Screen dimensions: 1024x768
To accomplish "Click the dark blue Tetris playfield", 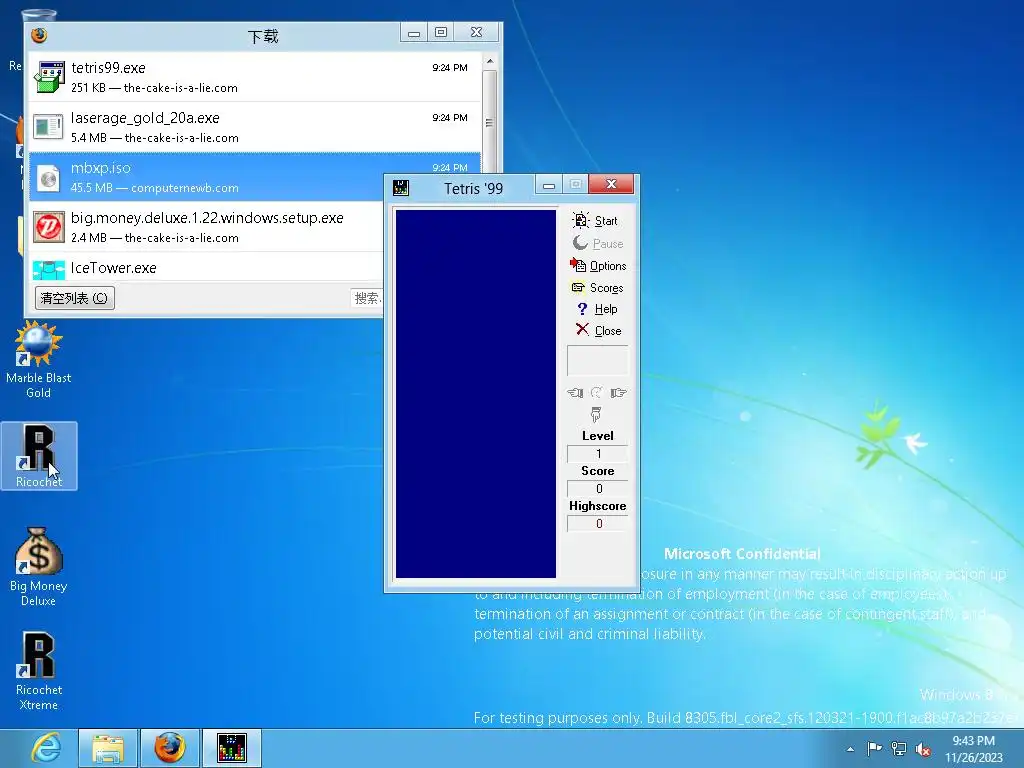I will [x=475, y=393].
